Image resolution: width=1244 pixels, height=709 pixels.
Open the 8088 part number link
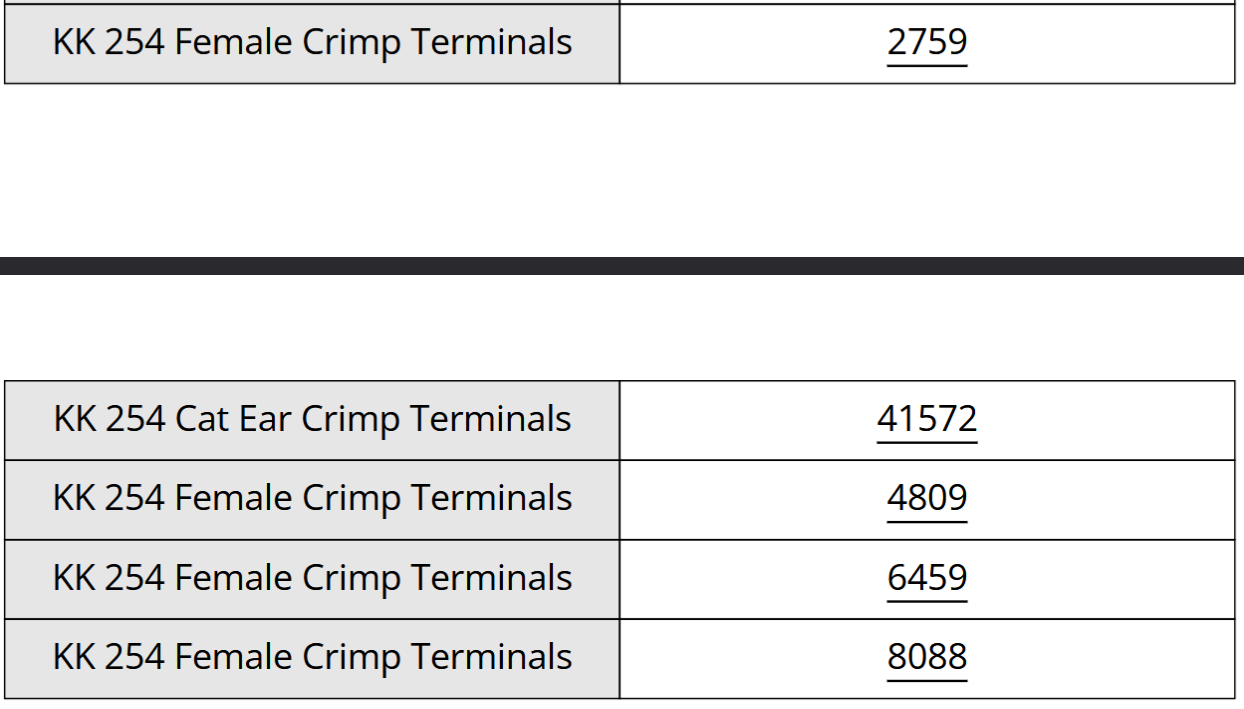coord(927,657)
